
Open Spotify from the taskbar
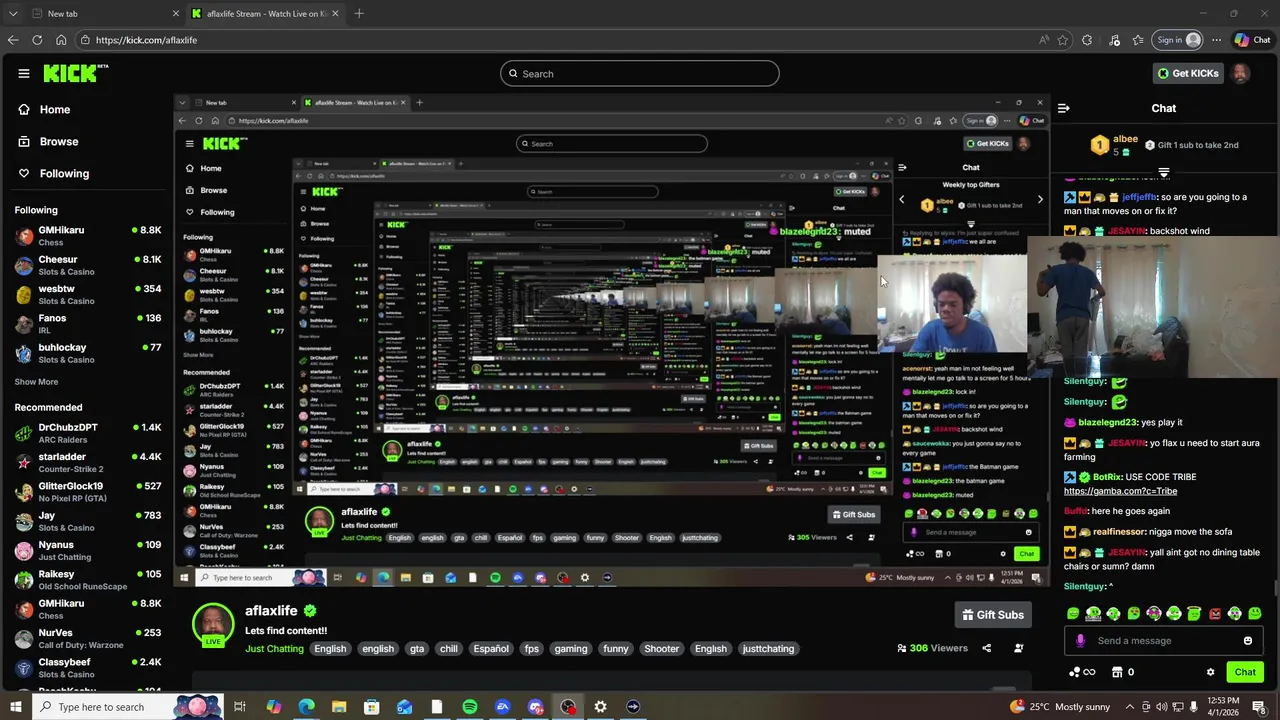pyautogui.click(x=470, y=707)
